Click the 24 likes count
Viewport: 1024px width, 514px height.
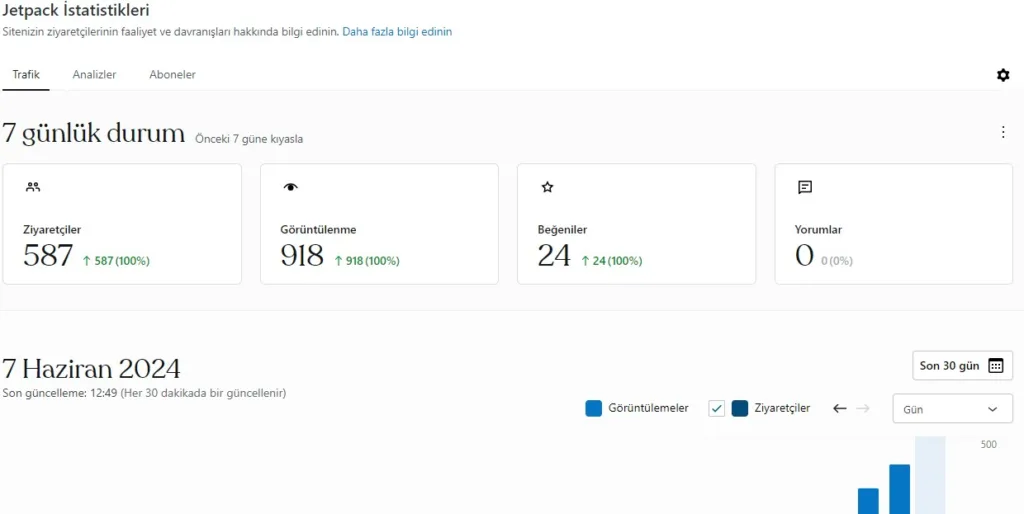pos(554,256)
